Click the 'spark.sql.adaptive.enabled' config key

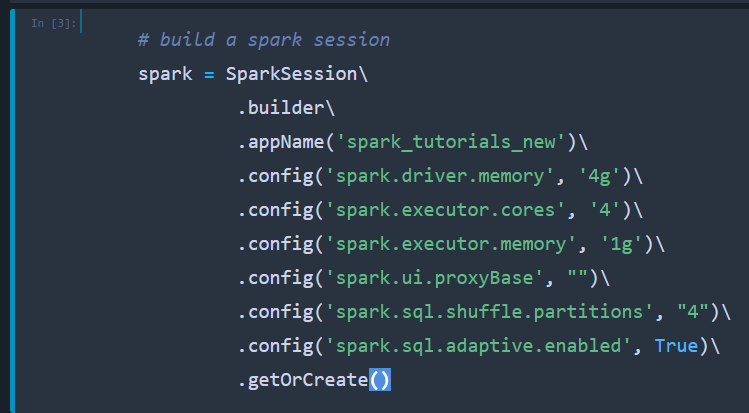coord(476,346)
